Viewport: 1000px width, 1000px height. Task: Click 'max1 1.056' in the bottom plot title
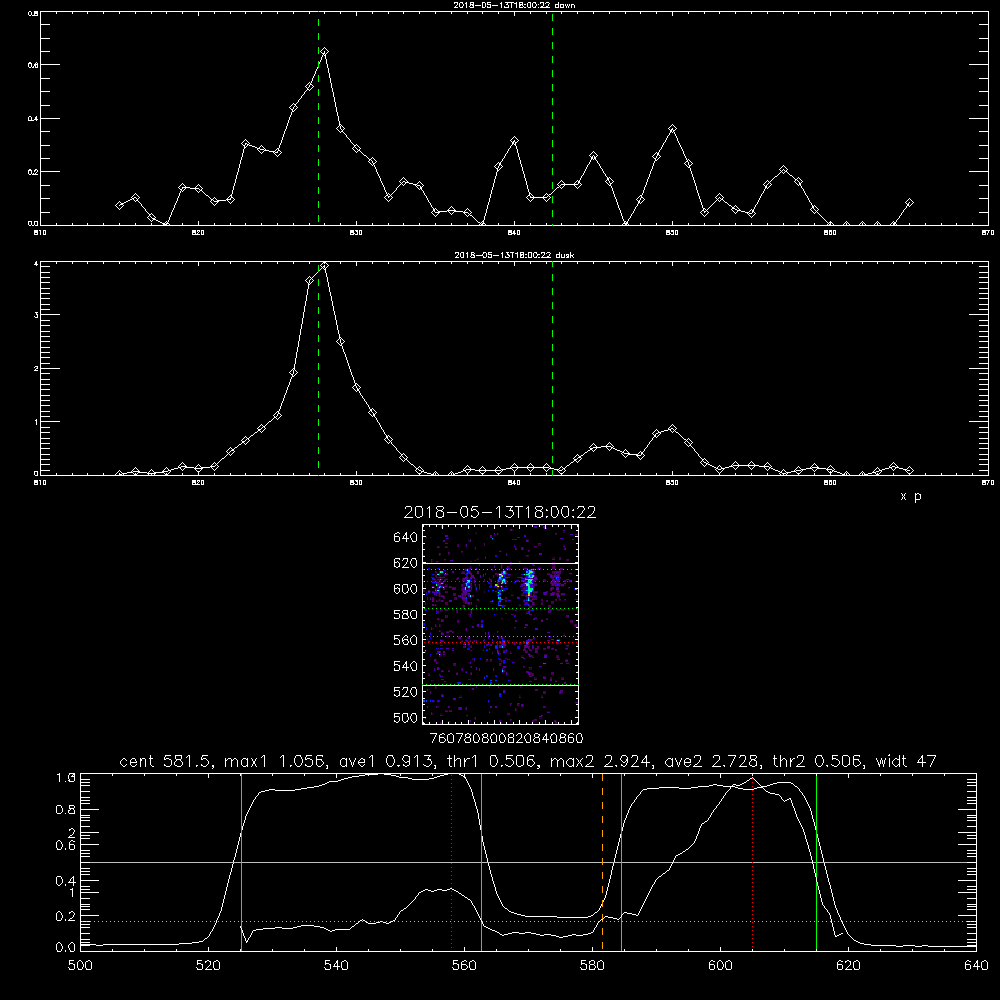[276, 761]
